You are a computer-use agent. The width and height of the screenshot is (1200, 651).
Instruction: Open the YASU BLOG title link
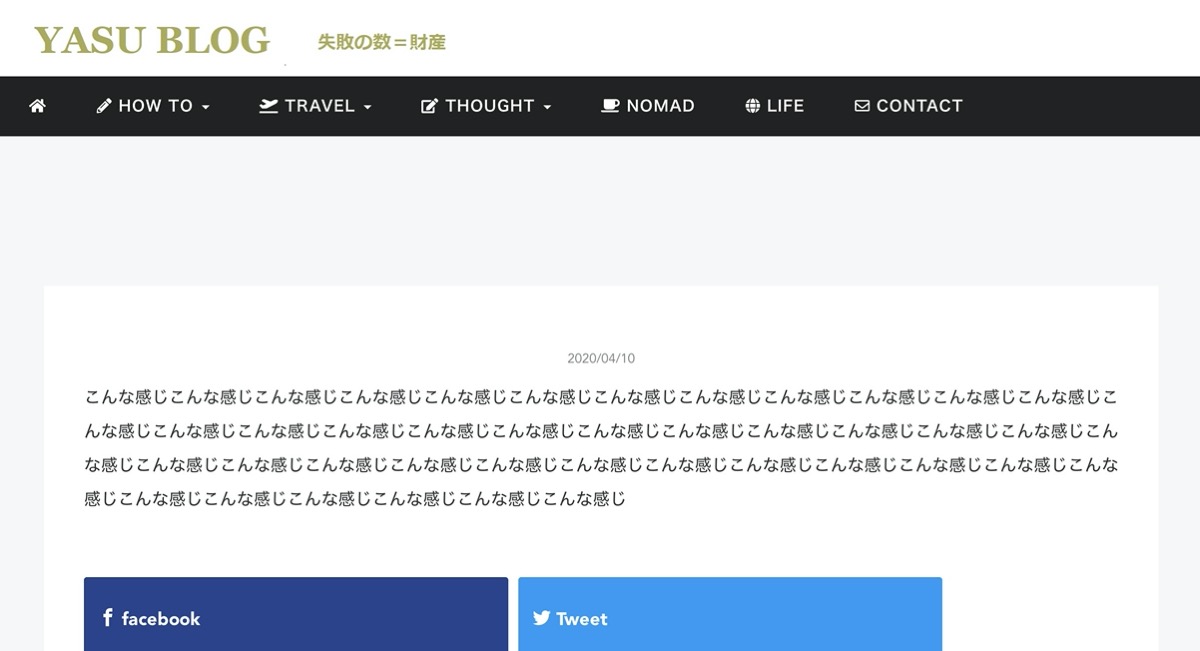(152, 41)
